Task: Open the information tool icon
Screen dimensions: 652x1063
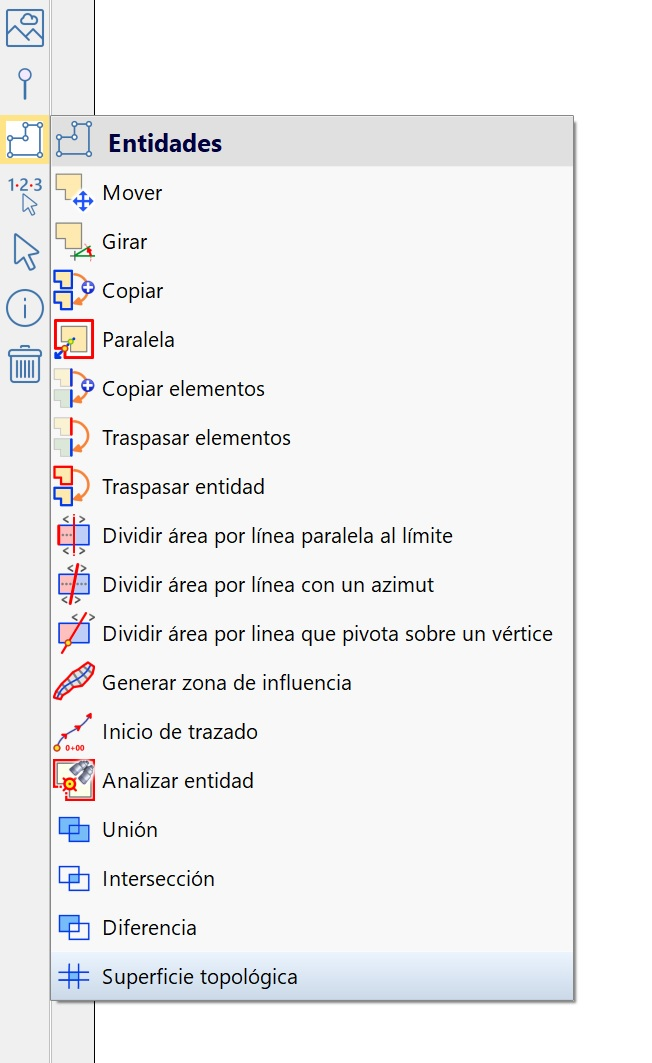Action: tap(25, 307)
